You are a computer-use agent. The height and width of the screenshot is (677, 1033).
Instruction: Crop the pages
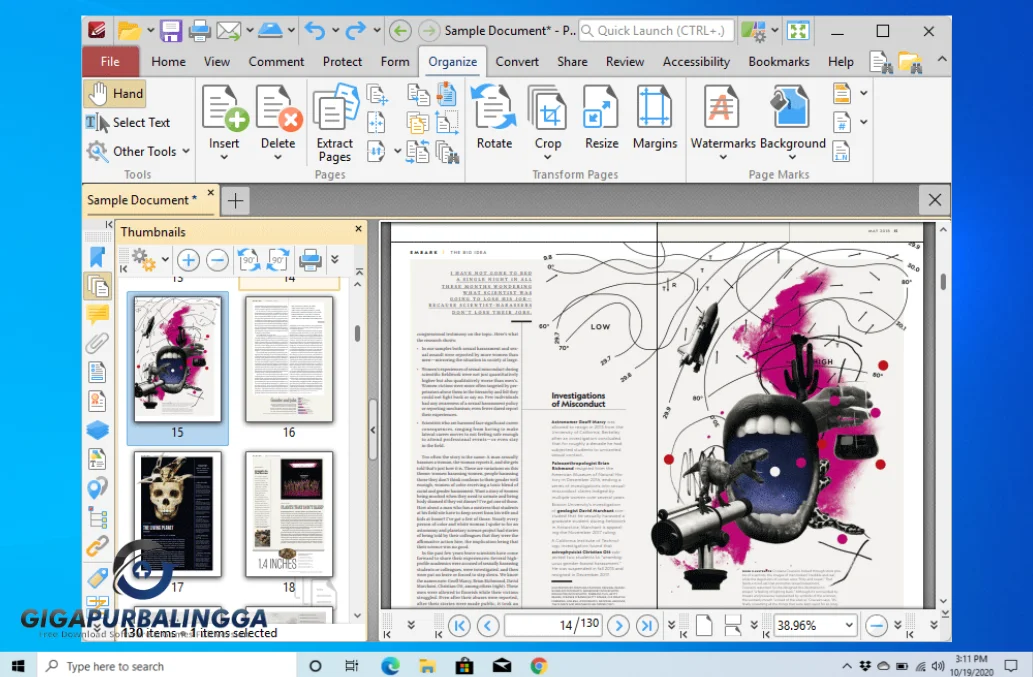(x=548, y=115)
